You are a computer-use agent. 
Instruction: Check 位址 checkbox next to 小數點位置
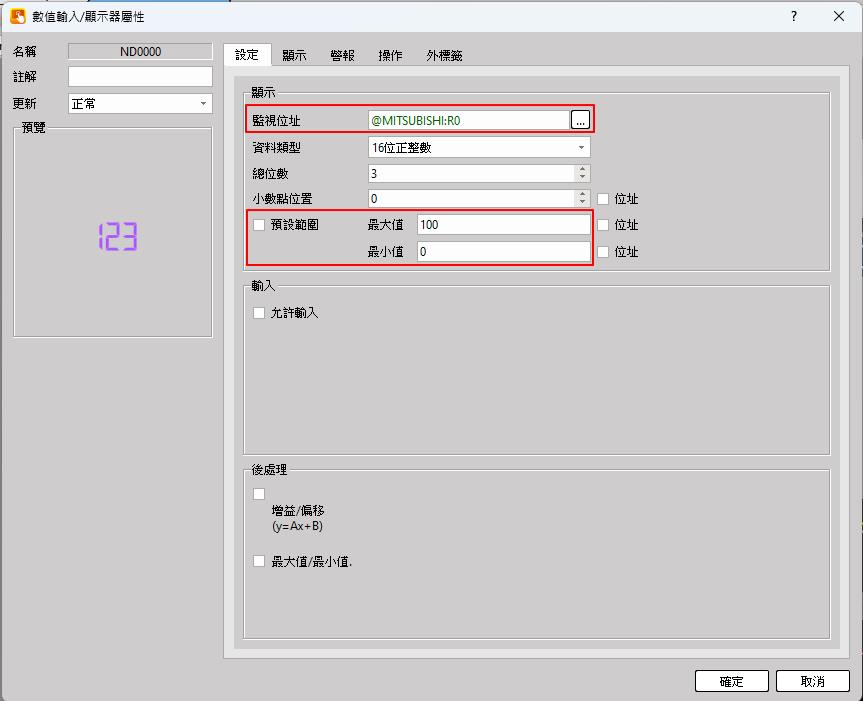[603, 199]
